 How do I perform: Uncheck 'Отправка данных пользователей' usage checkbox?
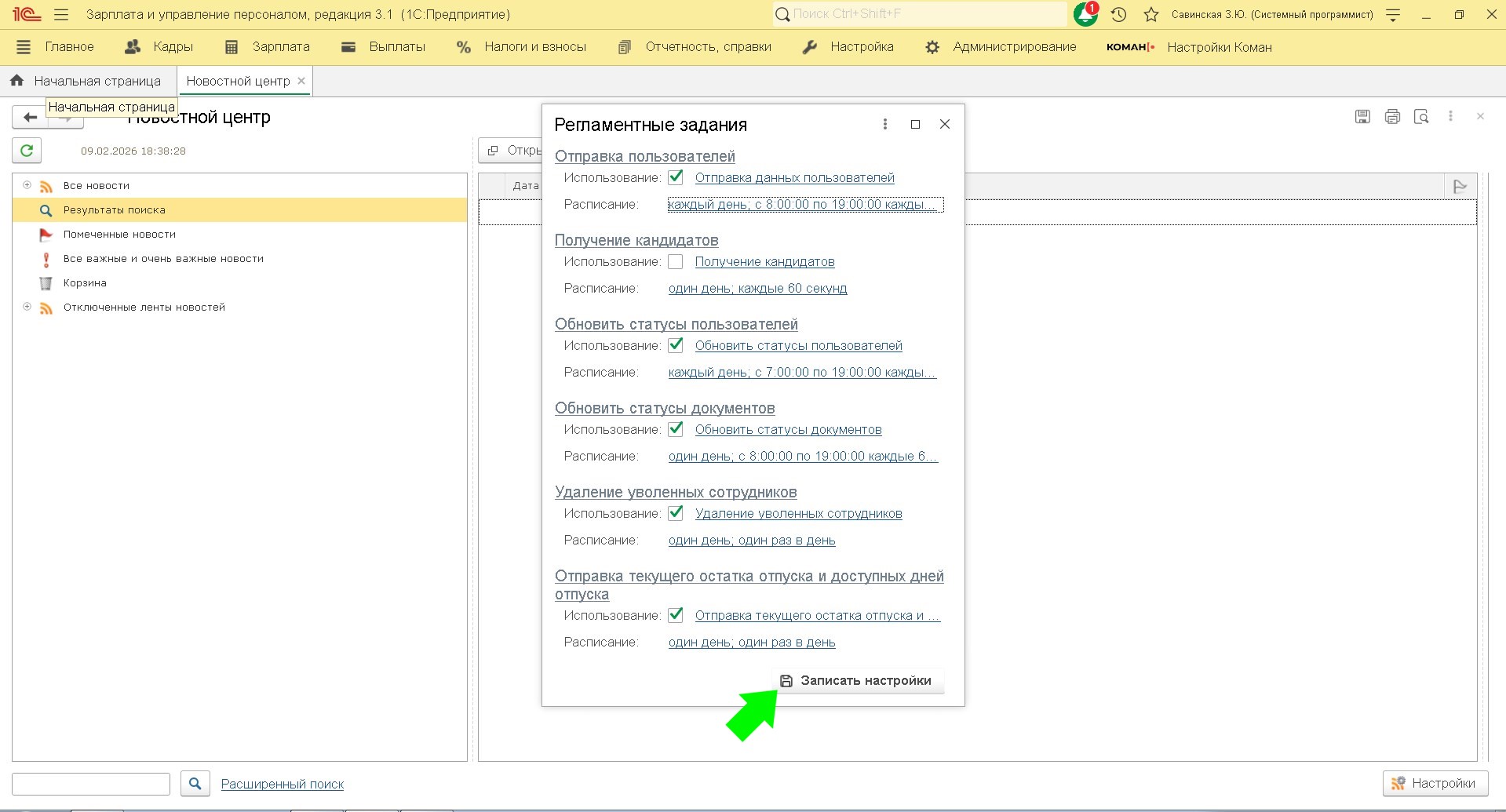tap(676, 177)
